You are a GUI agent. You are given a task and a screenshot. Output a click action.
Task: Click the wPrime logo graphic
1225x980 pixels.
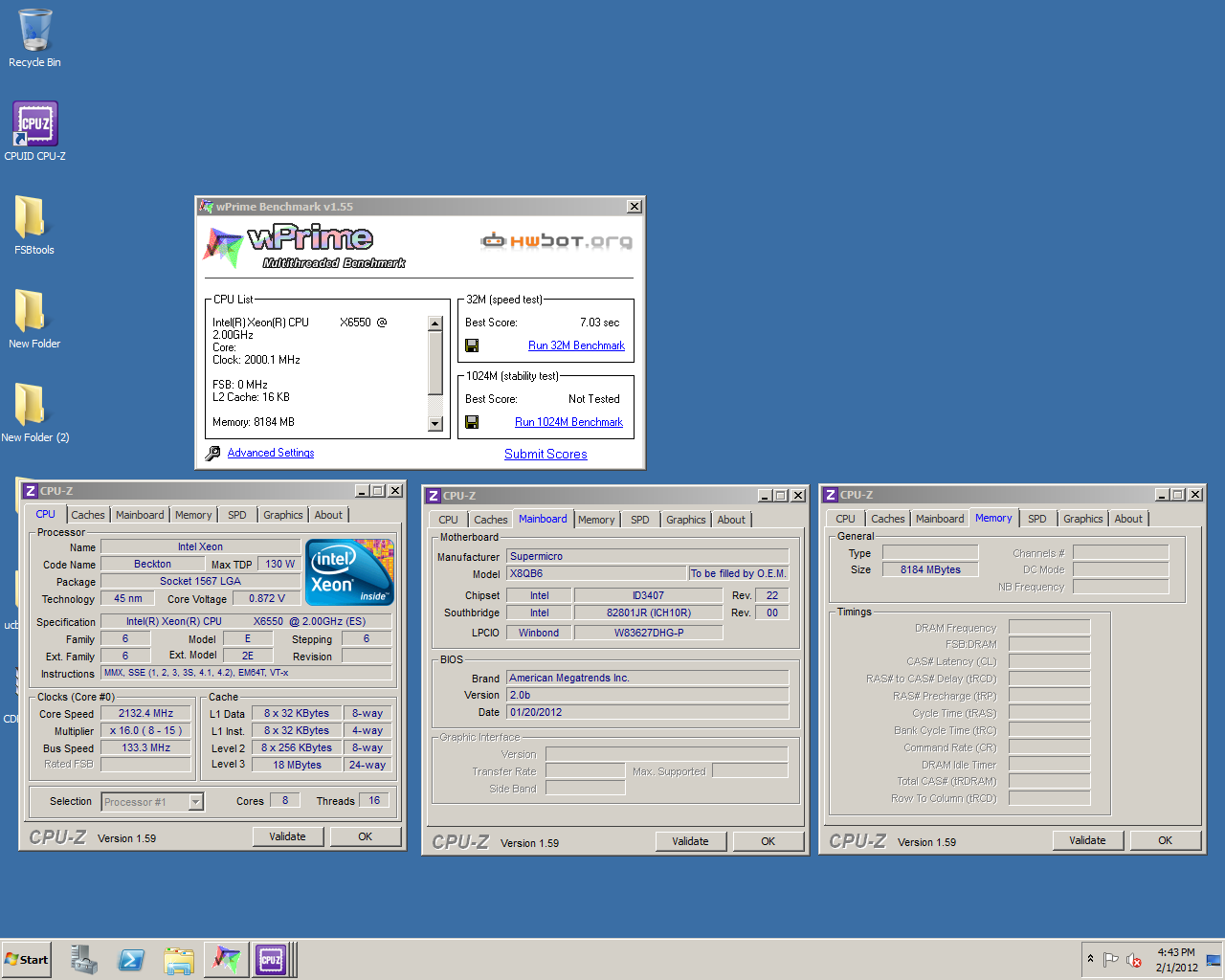click(x=304, y=247)
